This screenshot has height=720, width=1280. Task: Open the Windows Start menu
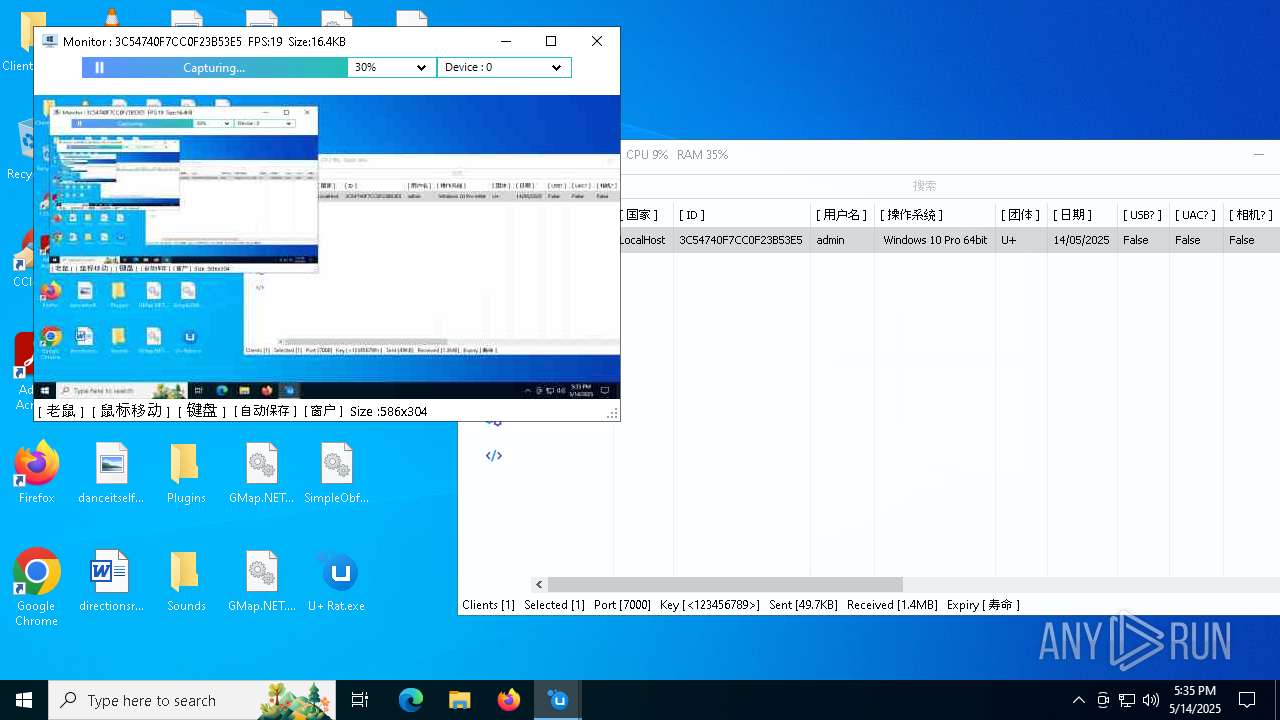pos(24,700)
